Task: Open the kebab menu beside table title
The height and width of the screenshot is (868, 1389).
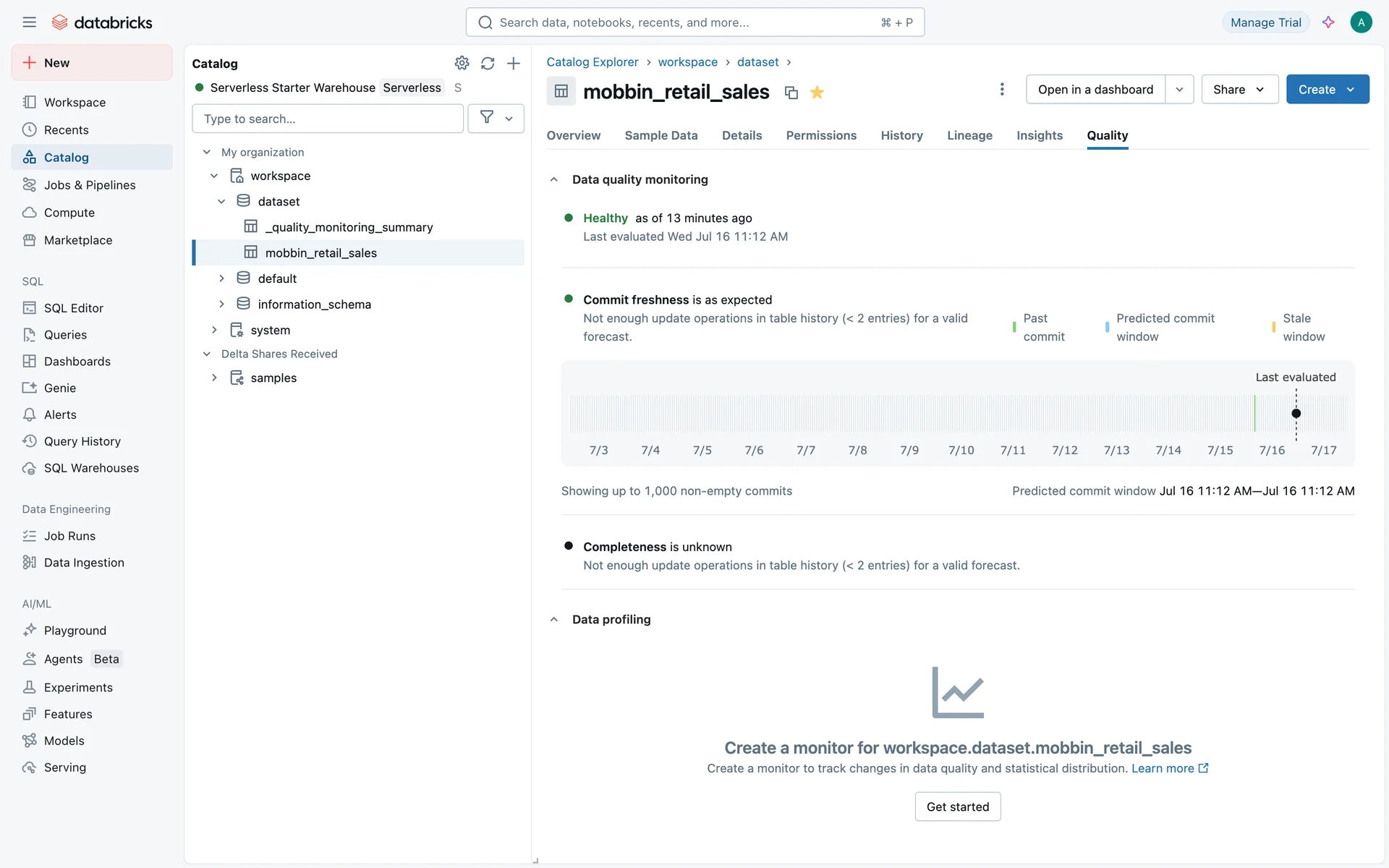Action: 1002,89
